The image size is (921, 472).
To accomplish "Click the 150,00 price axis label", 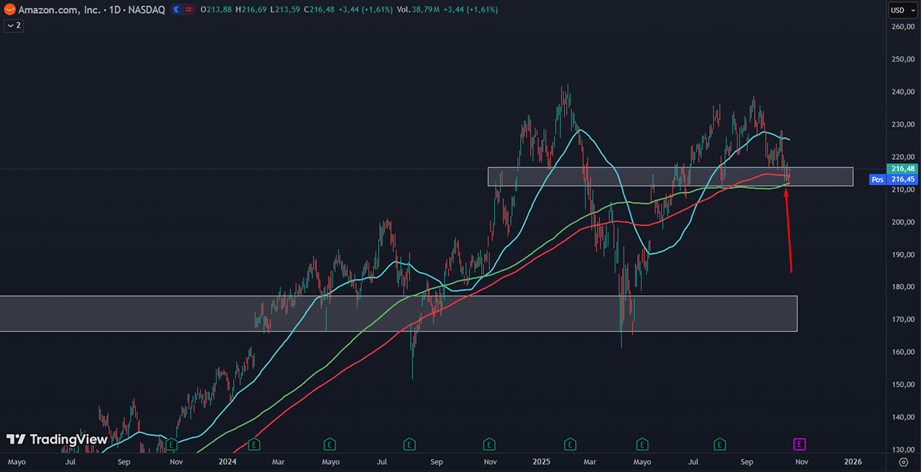I will 903,385.
